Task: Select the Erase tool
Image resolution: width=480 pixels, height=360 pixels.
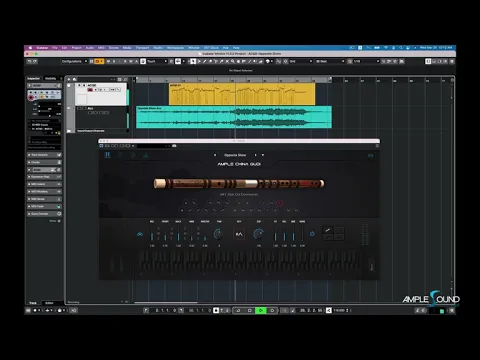Action: click(x=210, y=61)
